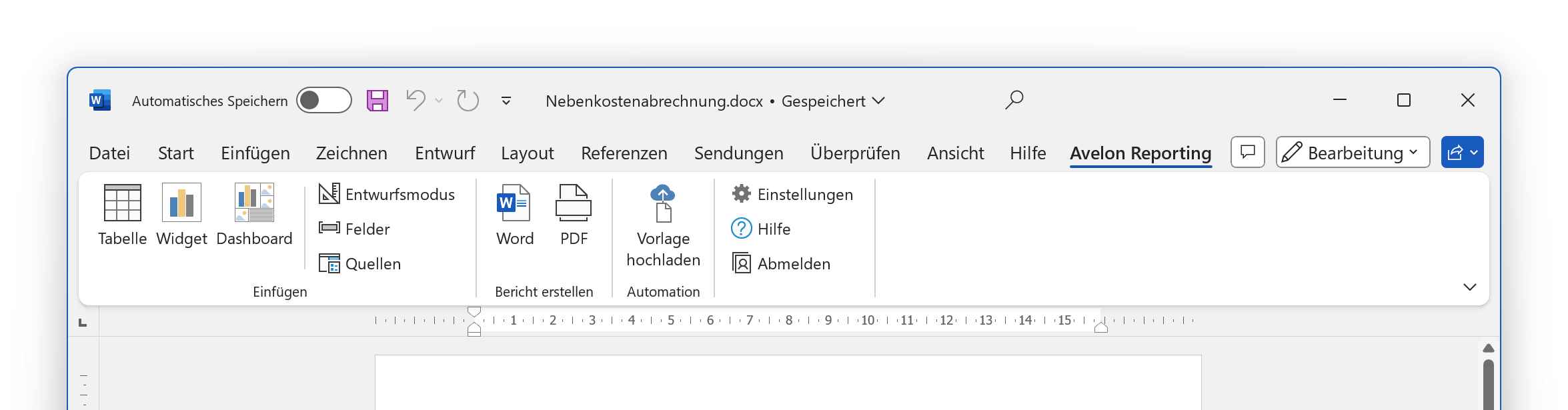Open the Felder fields option

[354, 229]
